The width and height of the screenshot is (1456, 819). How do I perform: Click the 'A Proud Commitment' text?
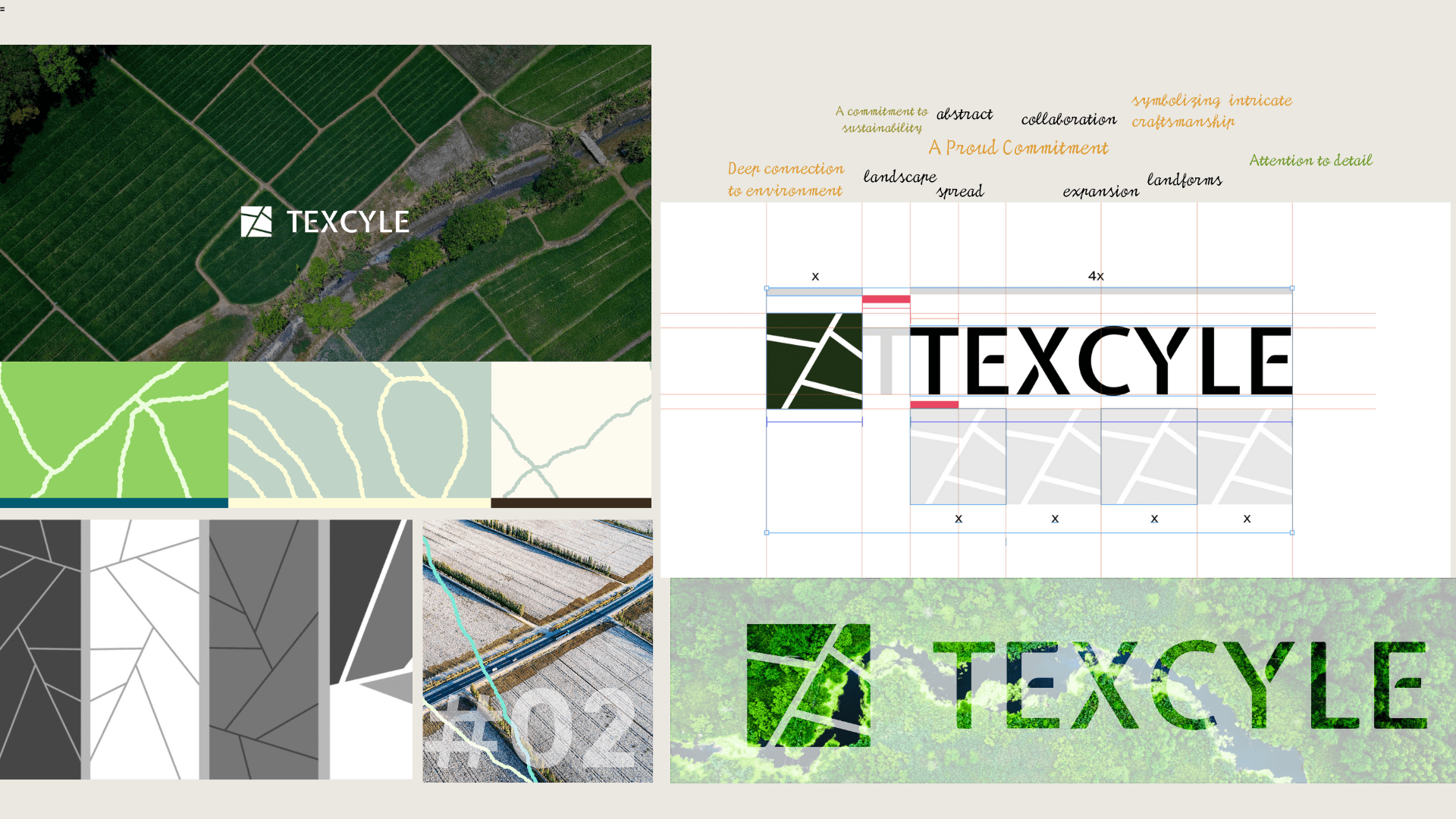[x=1018, y=148]
